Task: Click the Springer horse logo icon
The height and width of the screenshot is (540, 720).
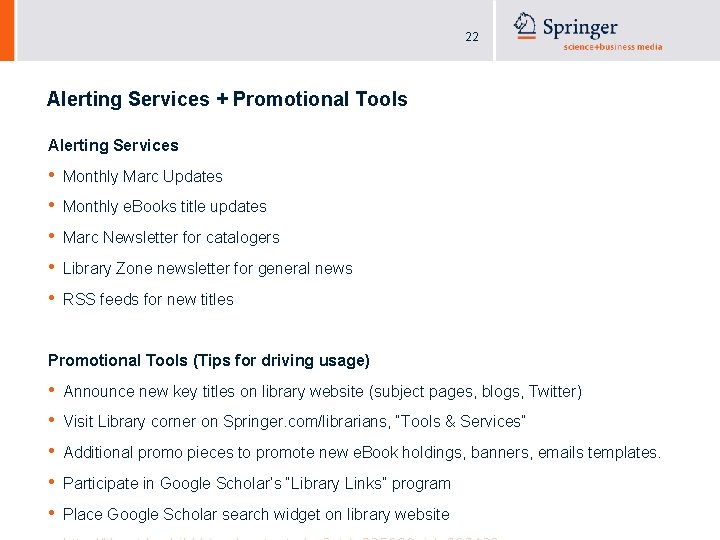Action: click(524, 25)
